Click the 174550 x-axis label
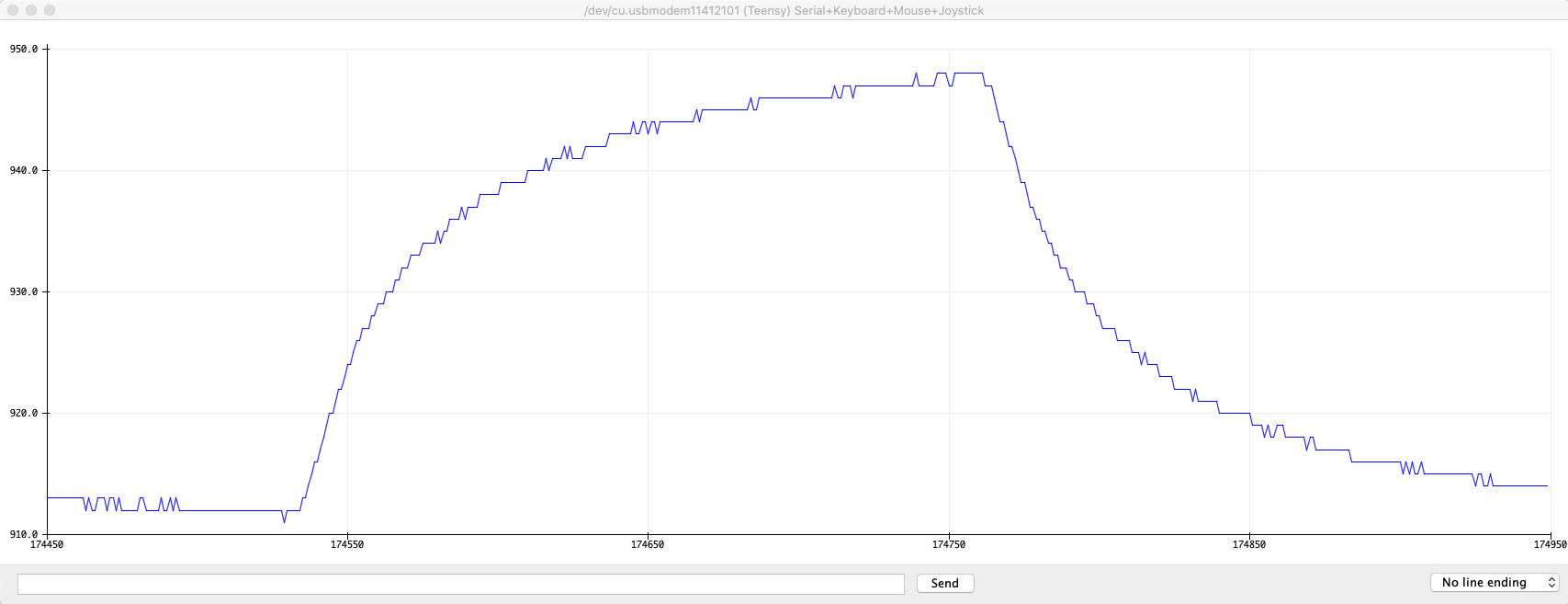Viewport: 1568px width, 604px height. pos(347,545)
